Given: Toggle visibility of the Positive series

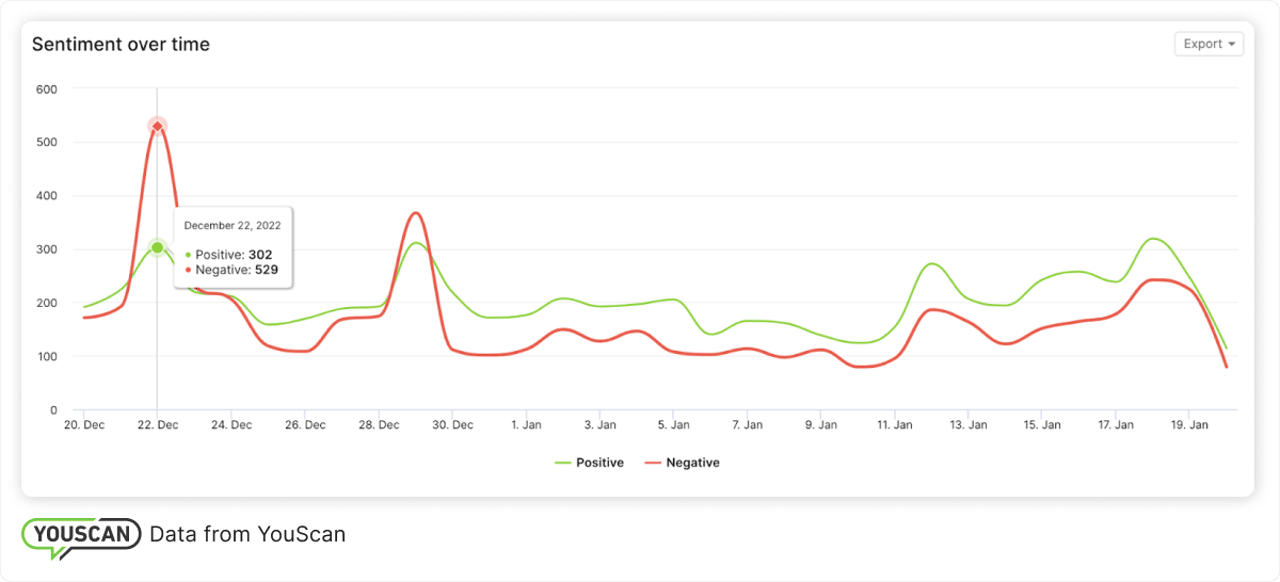Looking at the screenshot, I should click(601, 462).
